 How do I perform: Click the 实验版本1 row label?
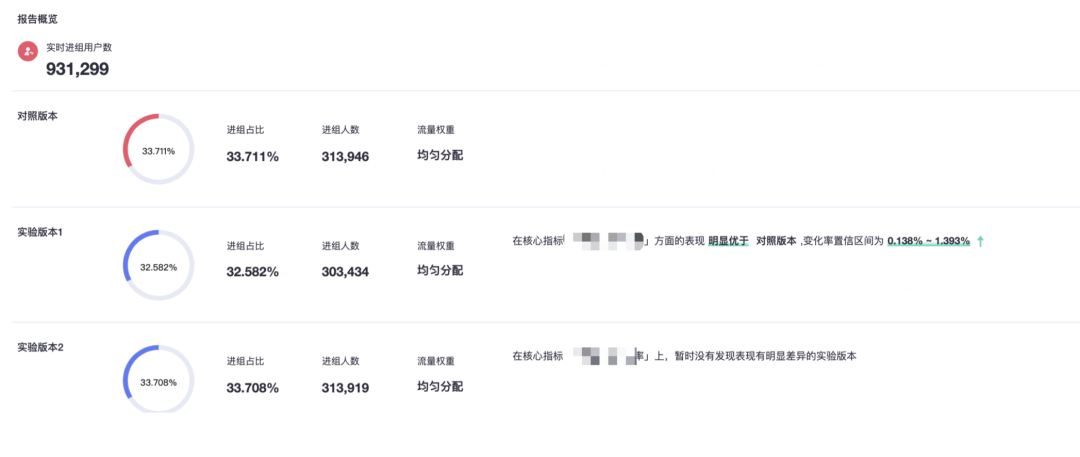pos(40,232)
